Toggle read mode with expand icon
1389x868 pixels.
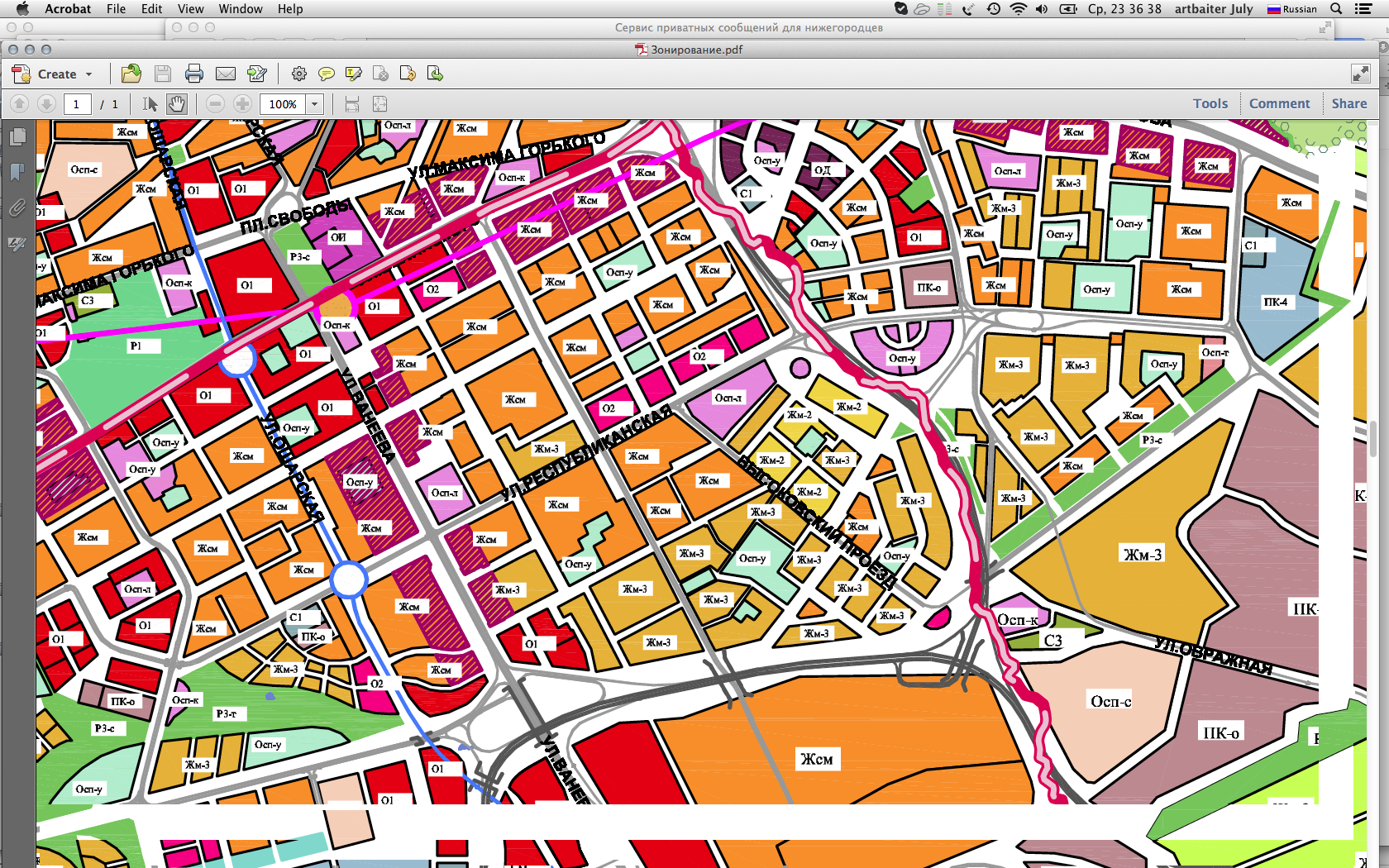1360,74
